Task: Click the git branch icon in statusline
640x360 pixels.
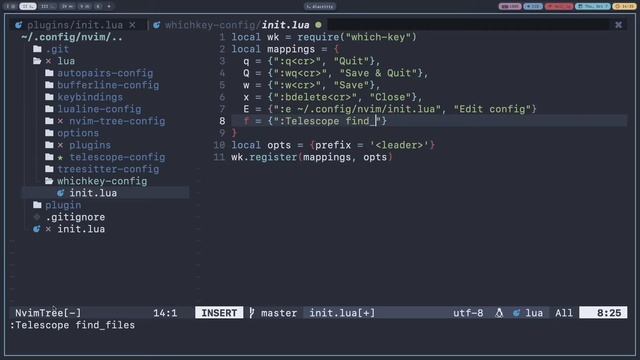Action: tap(252, 313)
